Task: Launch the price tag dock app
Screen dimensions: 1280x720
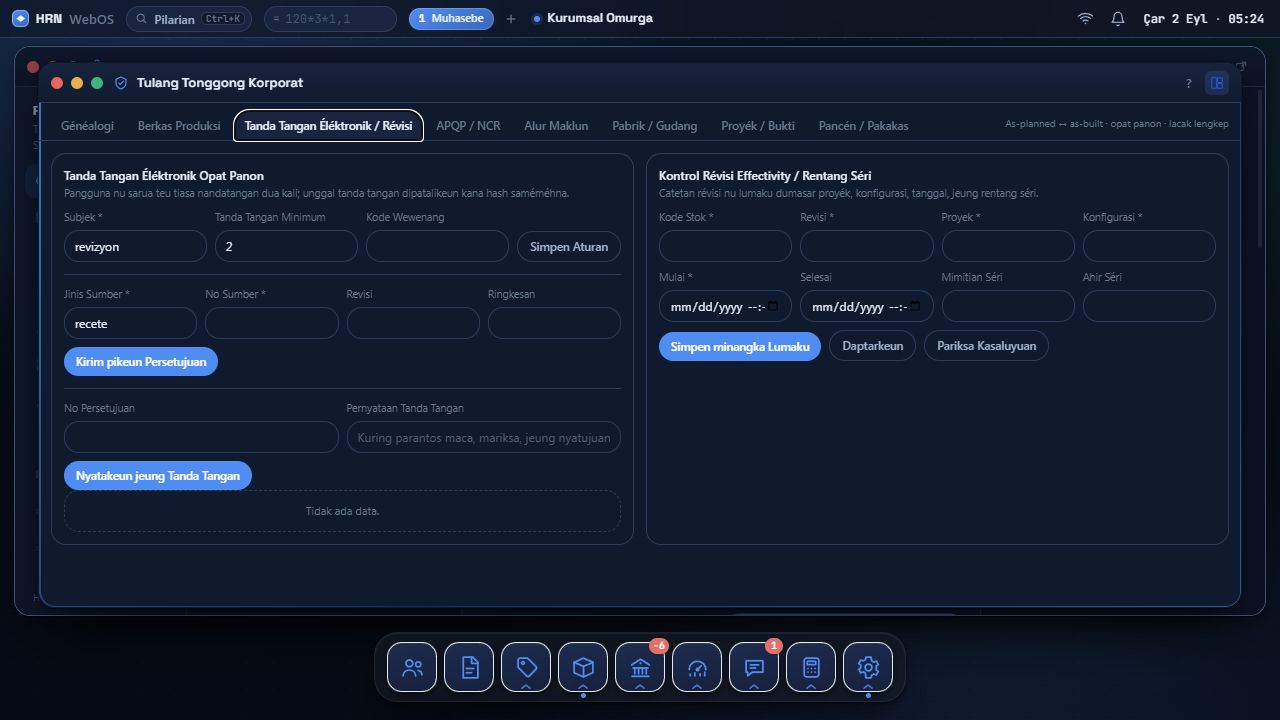Action: (x=526, y=667)
